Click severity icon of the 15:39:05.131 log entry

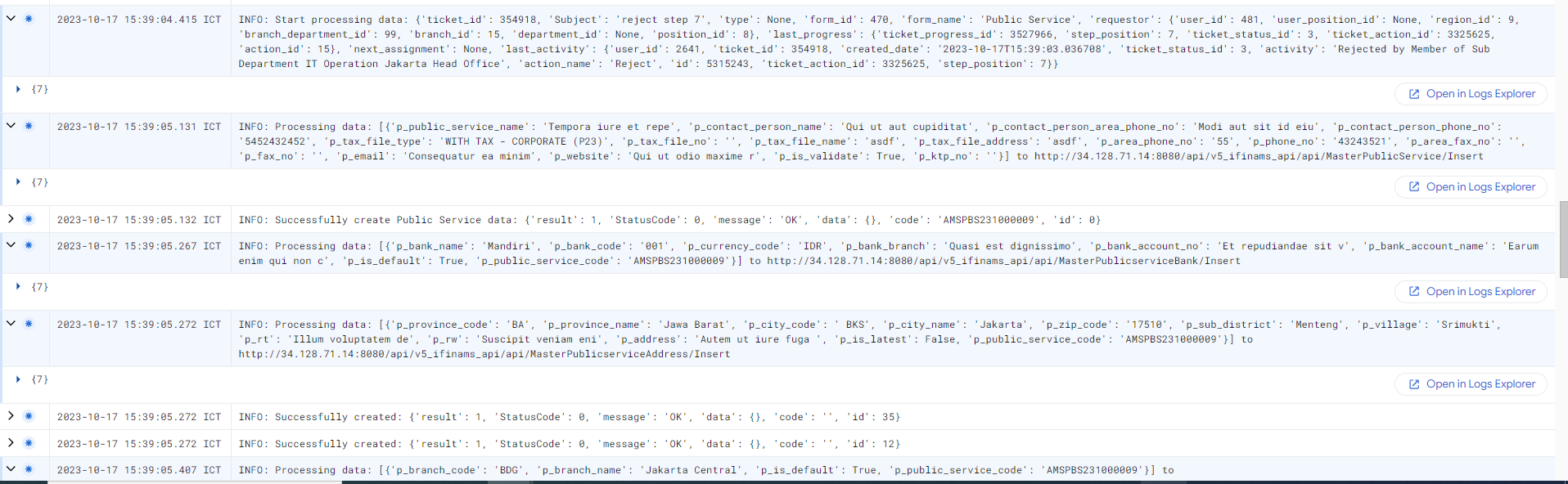click(29, 126)
